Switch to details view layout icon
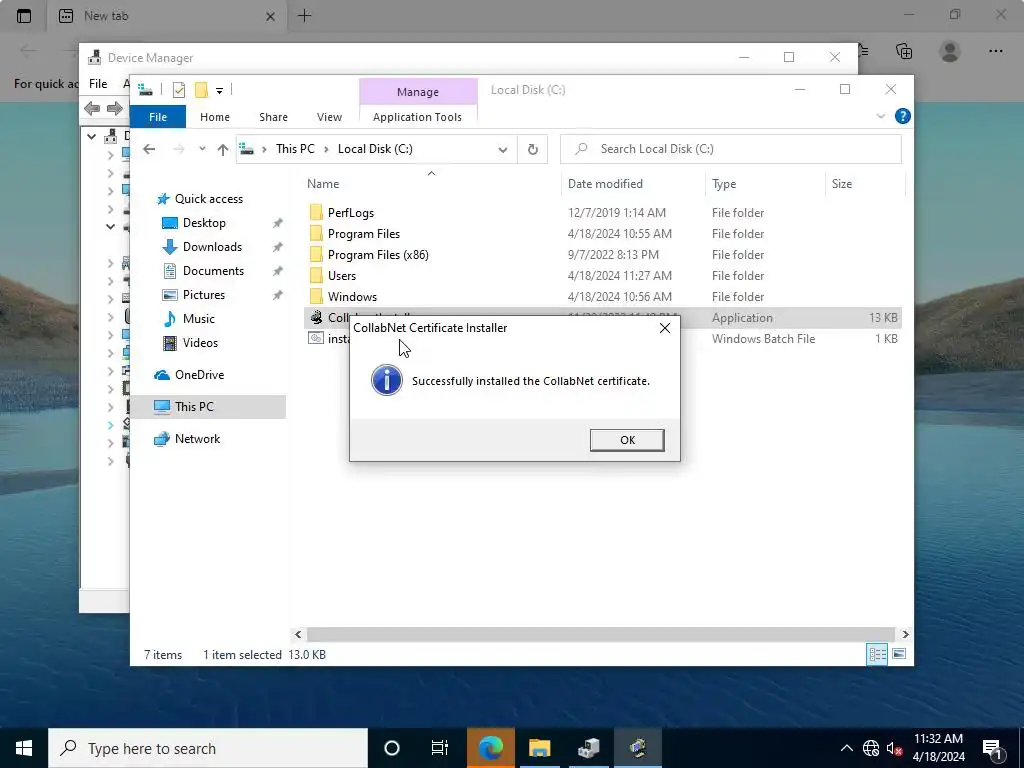 point(877,654)
